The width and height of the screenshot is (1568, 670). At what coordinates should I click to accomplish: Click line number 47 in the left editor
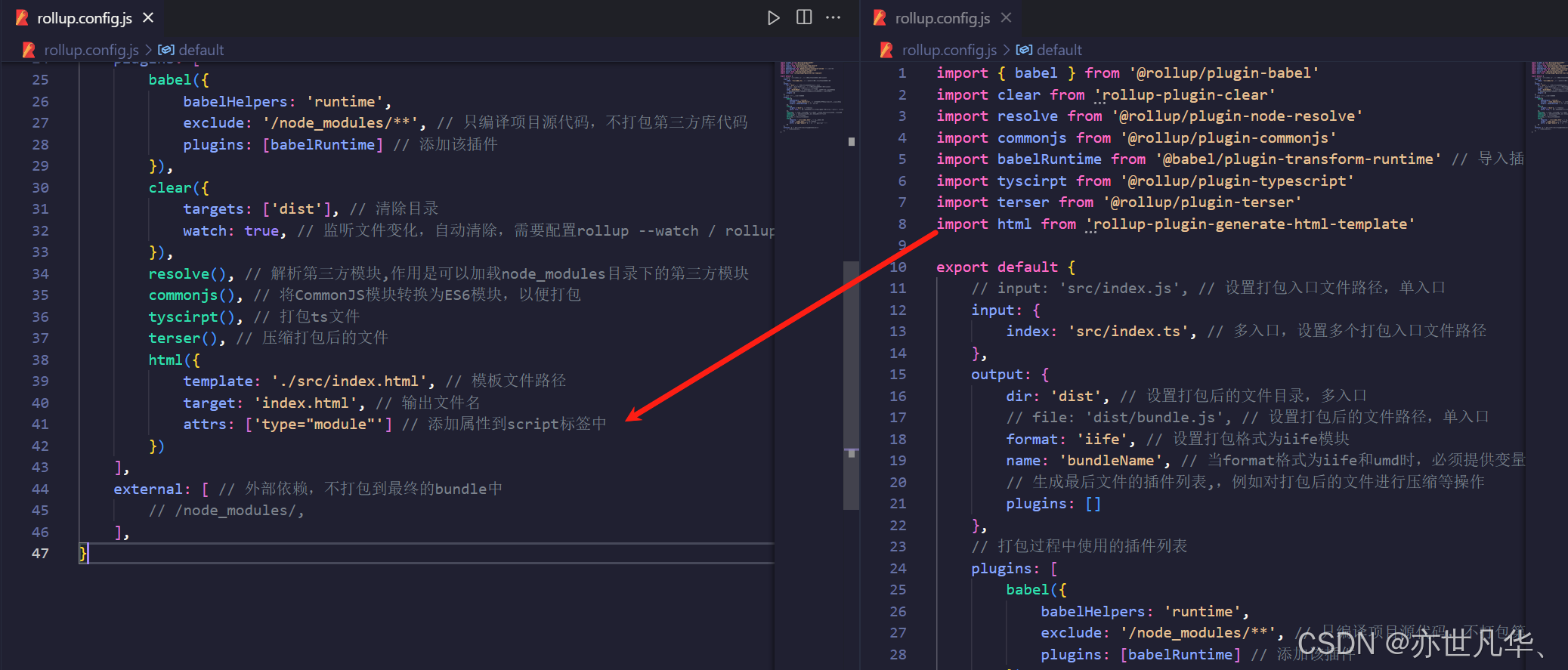[x=40, y=554]
